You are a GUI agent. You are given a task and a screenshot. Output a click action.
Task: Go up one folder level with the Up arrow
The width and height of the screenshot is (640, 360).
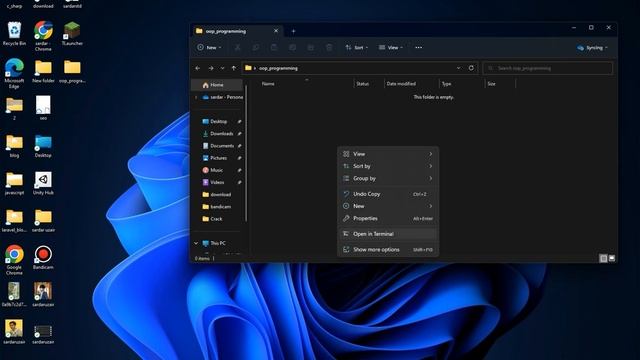coord(234,68)
